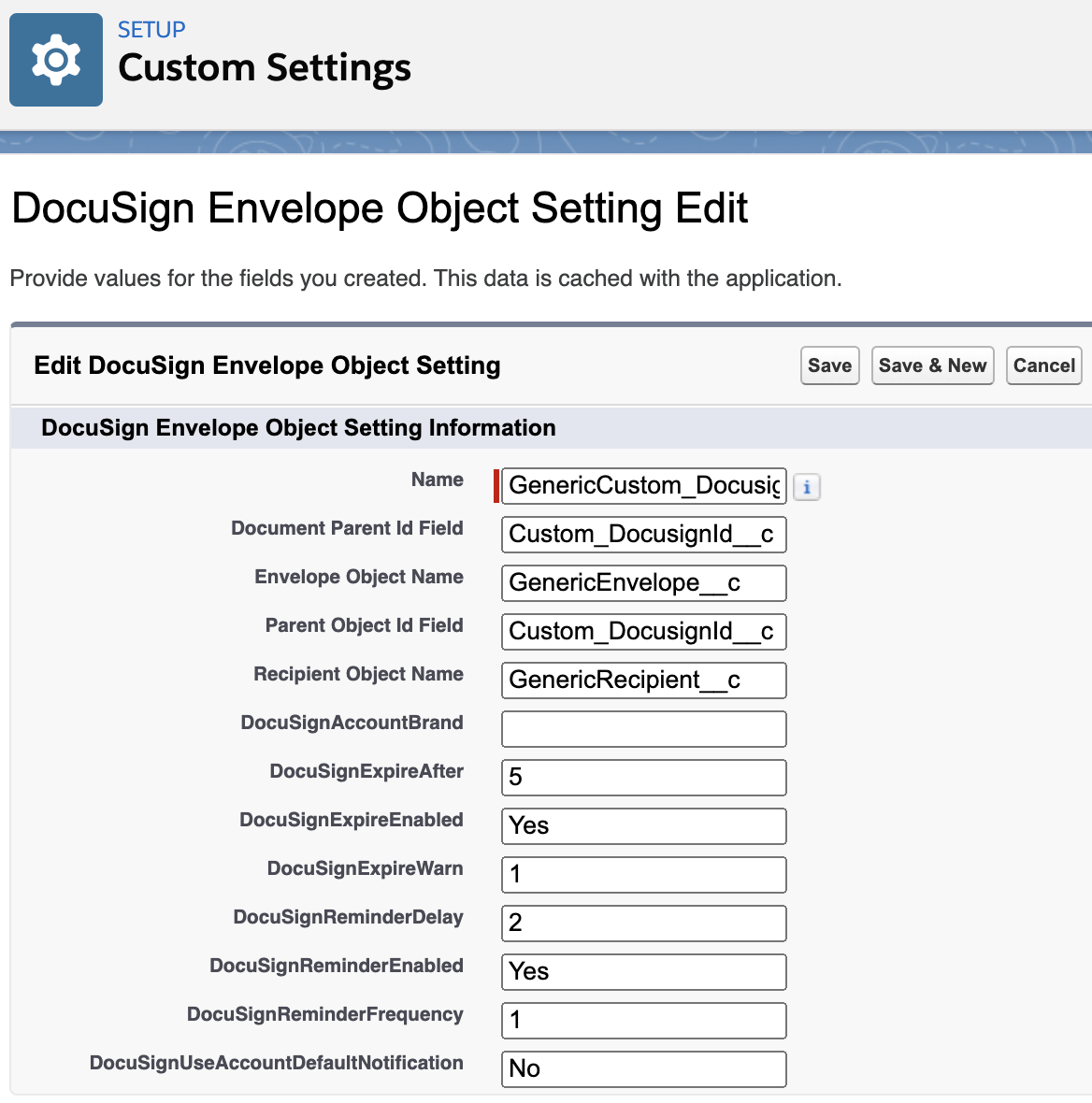Image resolution: width=1092 pixels, height=1103 pixels.
Task: Click the DocuSignExpireWarn input
Action: click(644, 874)
